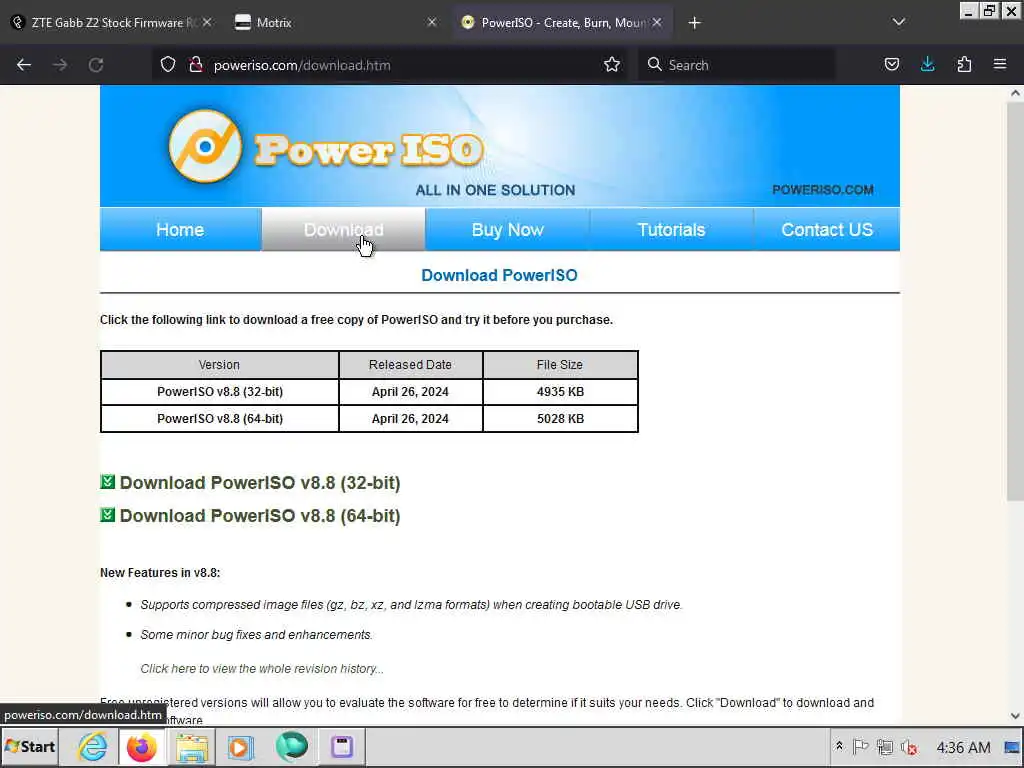Viewport: 1024px width, 768px height.
Task: Click the green download icon beside 64-bit
Action: click(x=108, y=515)
